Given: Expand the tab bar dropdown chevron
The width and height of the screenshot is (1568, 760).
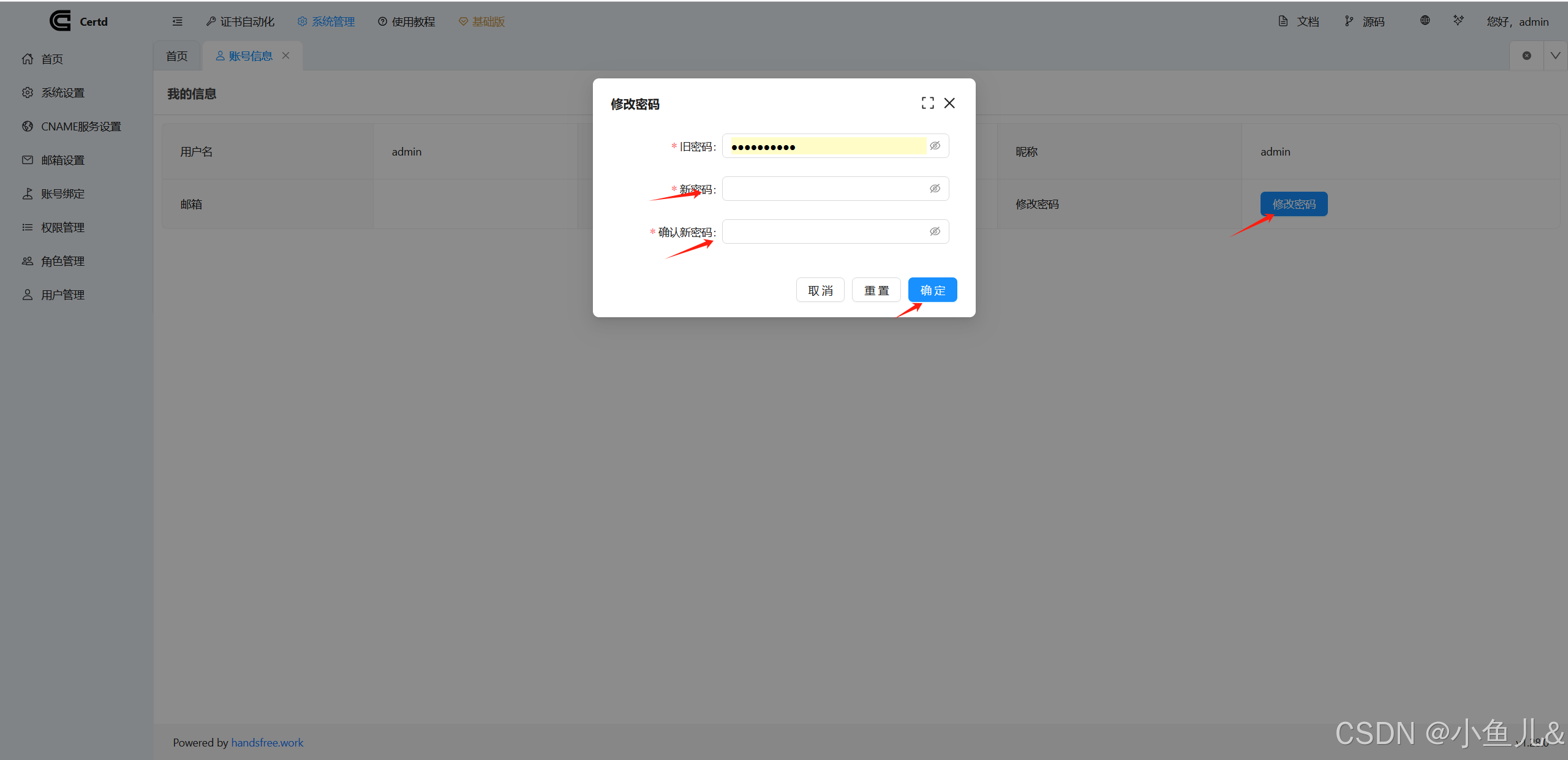Looking at the screenshot, I should click(1555, 56).
